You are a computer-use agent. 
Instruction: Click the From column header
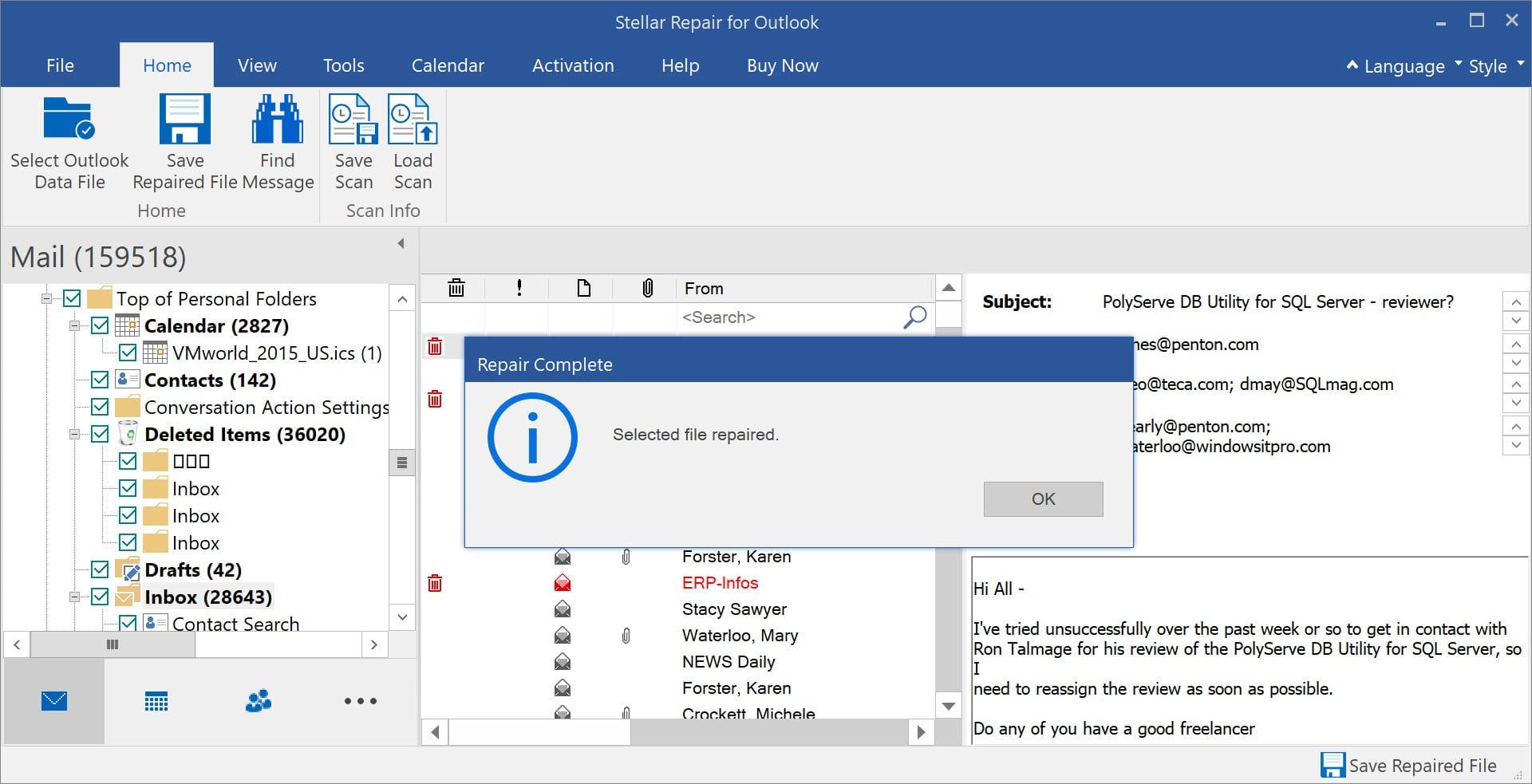point(804,288)
